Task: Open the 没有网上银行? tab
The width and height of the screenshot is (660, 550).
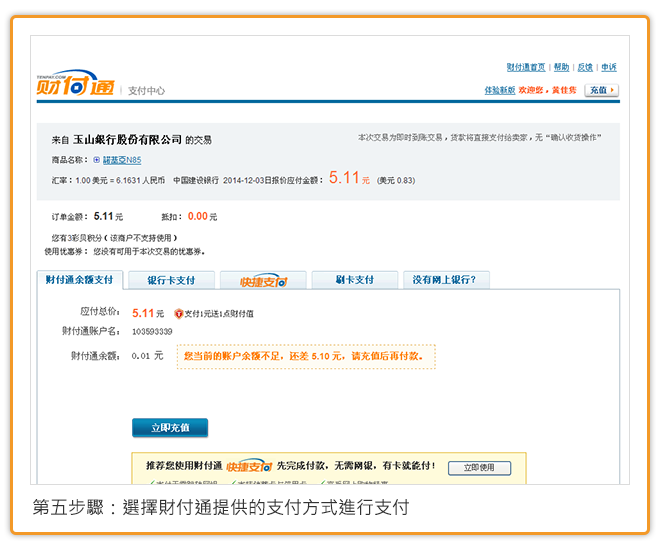Action: [x=446, y=280]
